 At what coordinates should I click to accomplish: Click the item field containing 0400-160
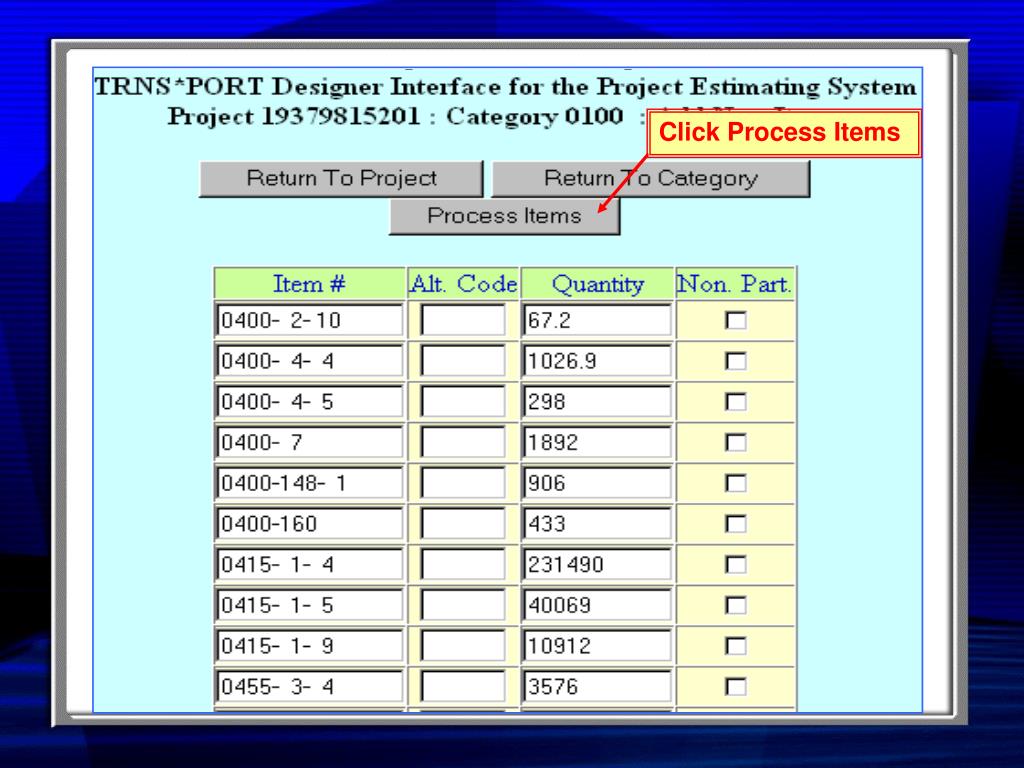coord(310,523)
